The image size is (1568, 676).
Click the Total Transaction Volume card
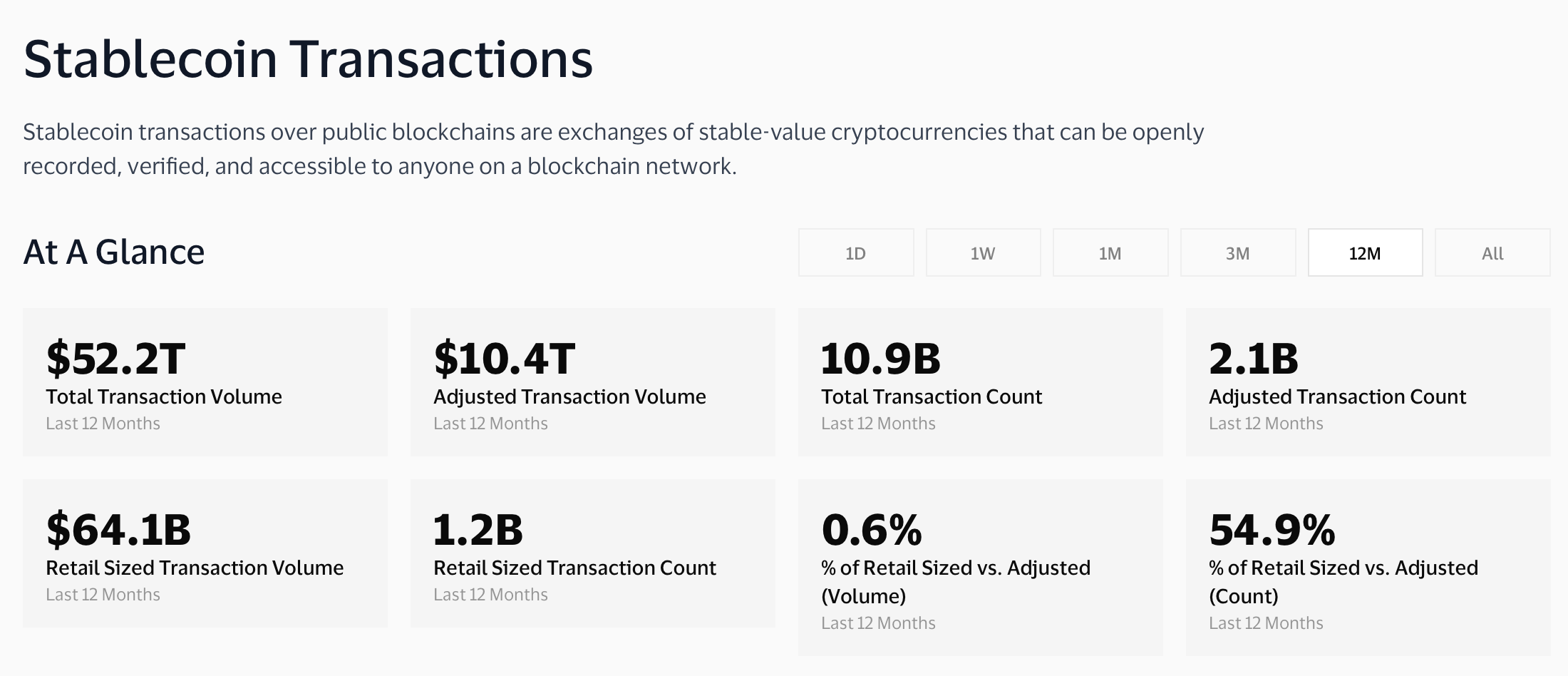click(x=205, y=381)
